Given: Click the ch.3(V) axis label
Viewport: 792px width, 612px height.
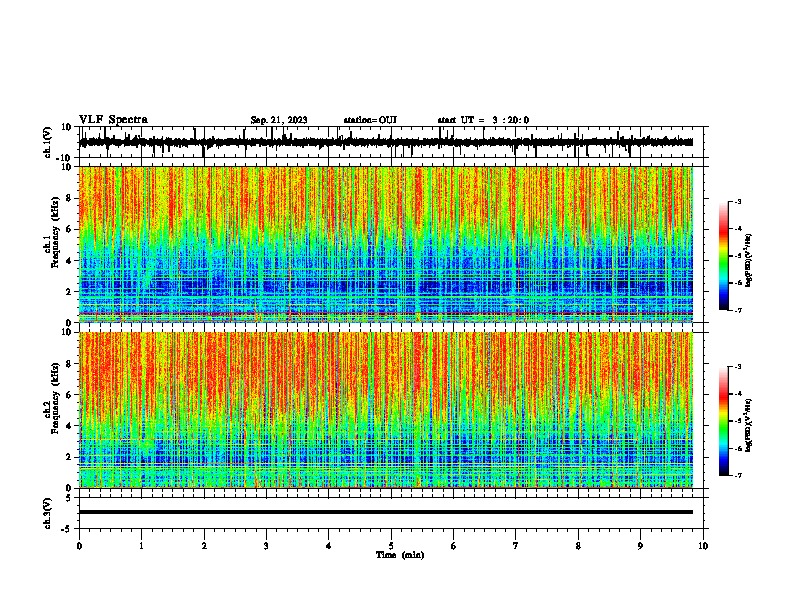Looking at the screenshot, I should pyautogui.click(x=48, y=513).
